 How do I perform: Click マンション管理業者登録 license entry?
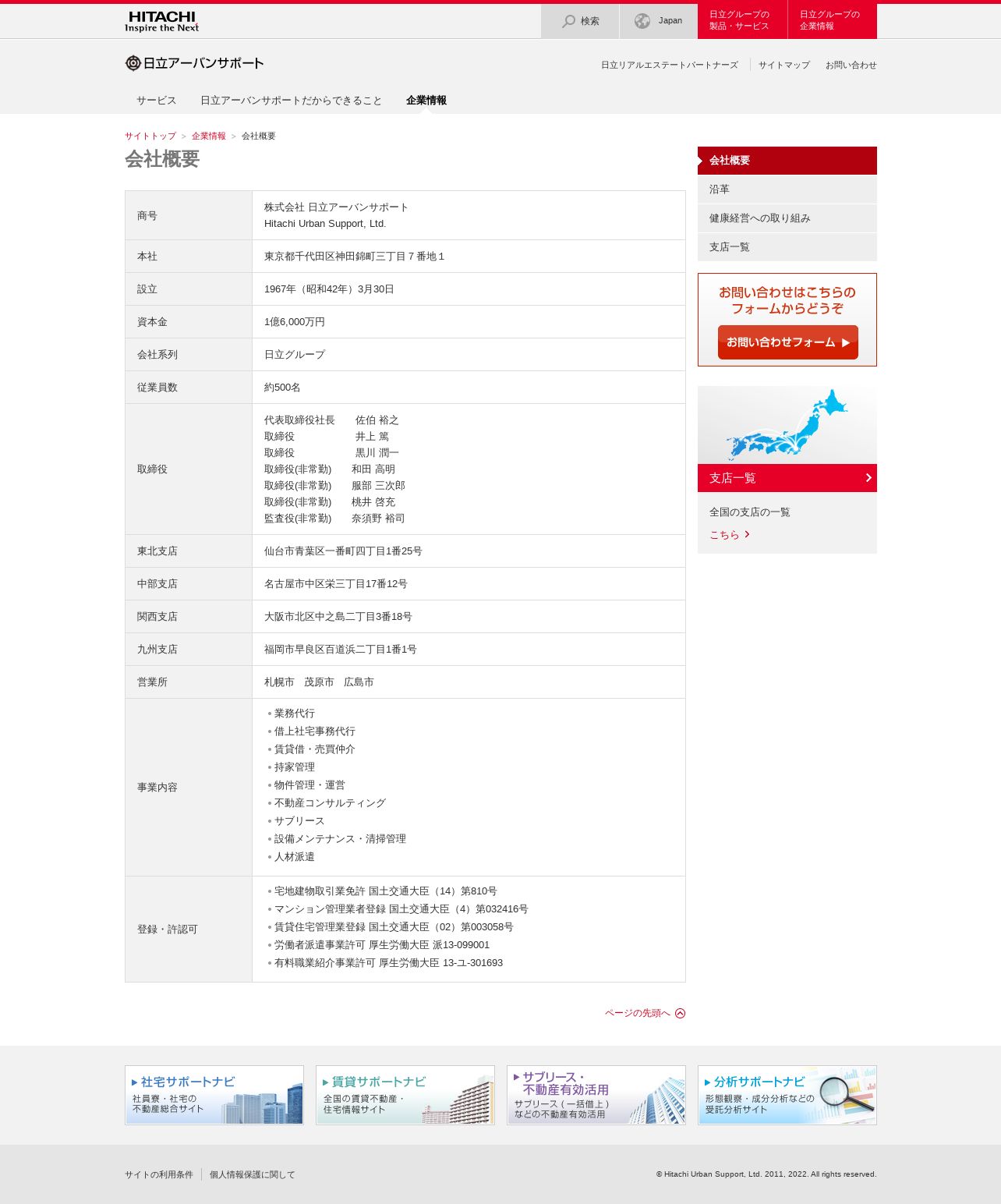tap(401, 909)
